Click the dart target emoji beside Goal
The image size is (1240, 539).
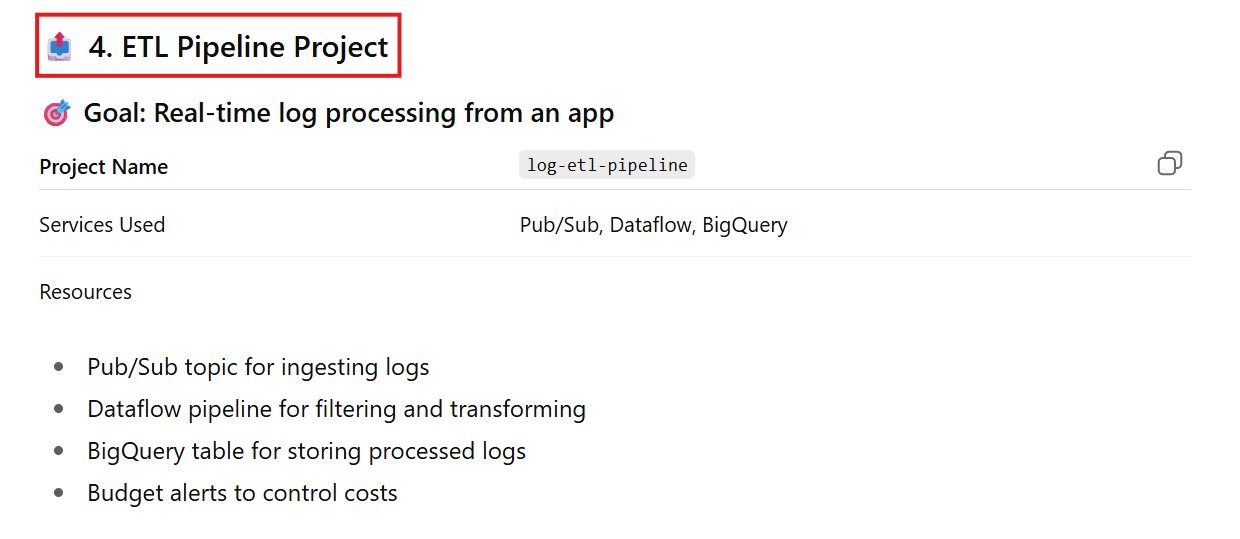point(57,113)
